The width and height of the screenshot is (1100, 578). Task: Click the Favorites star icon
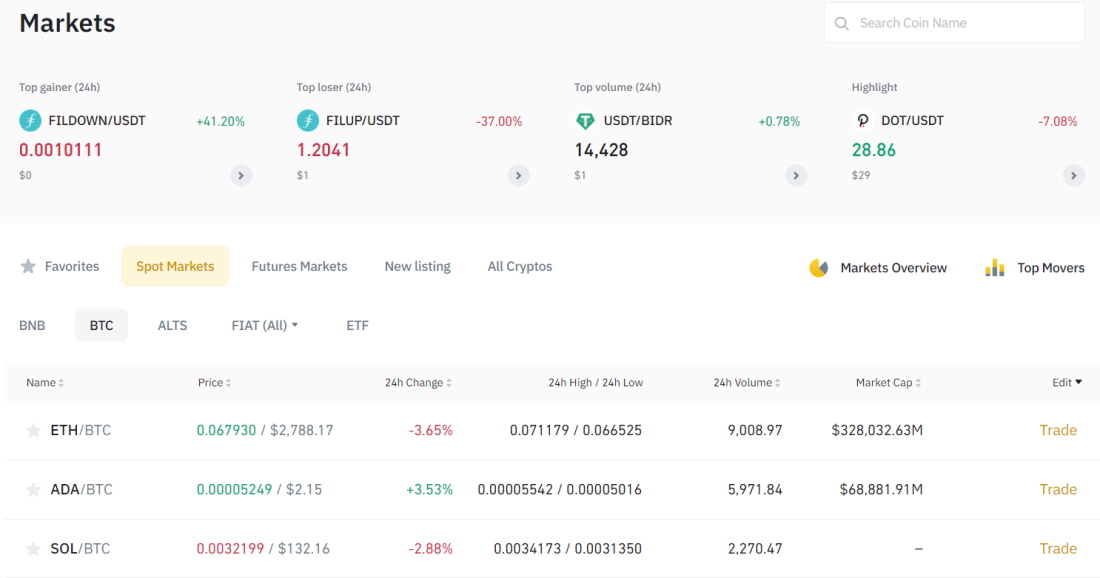click(x=28, y=266)
